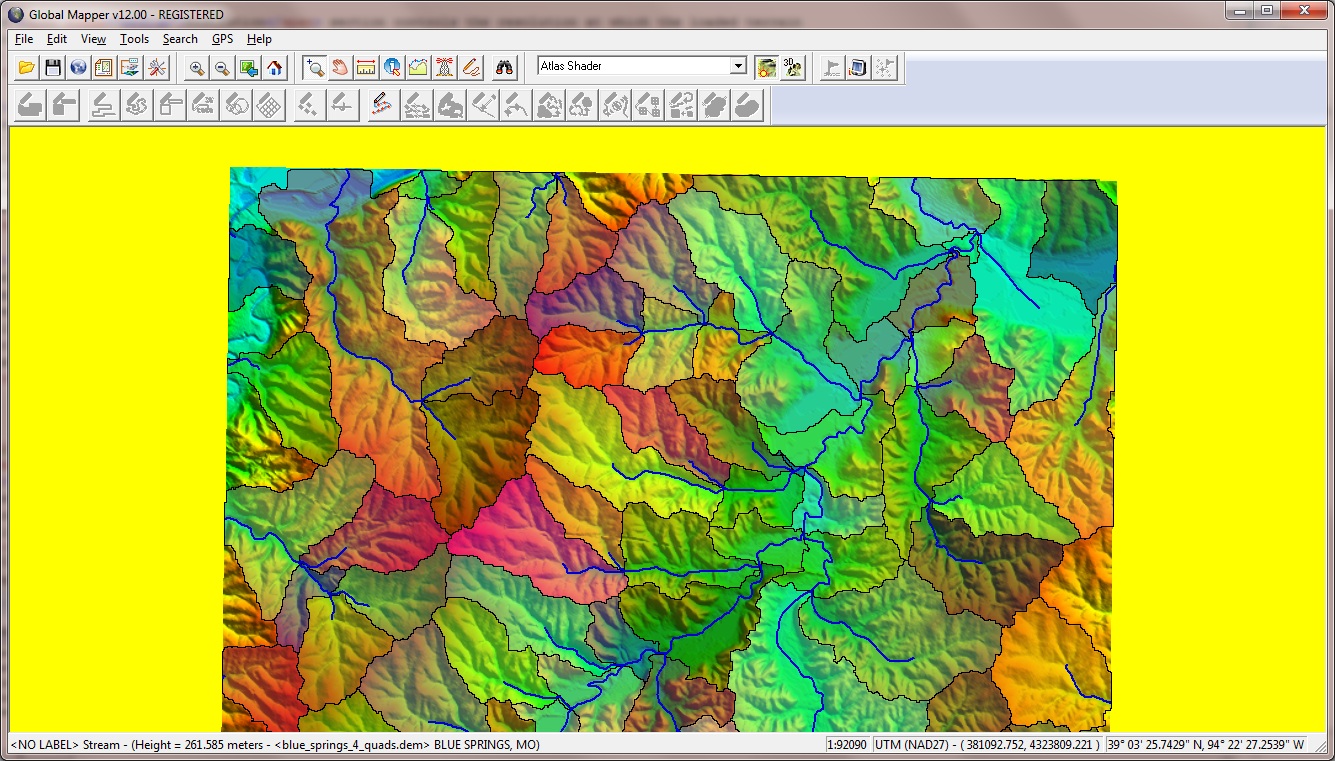Click the 1:92090 scale in status bar
This screenshot has height=761, width=1335.
pos(847,745)
